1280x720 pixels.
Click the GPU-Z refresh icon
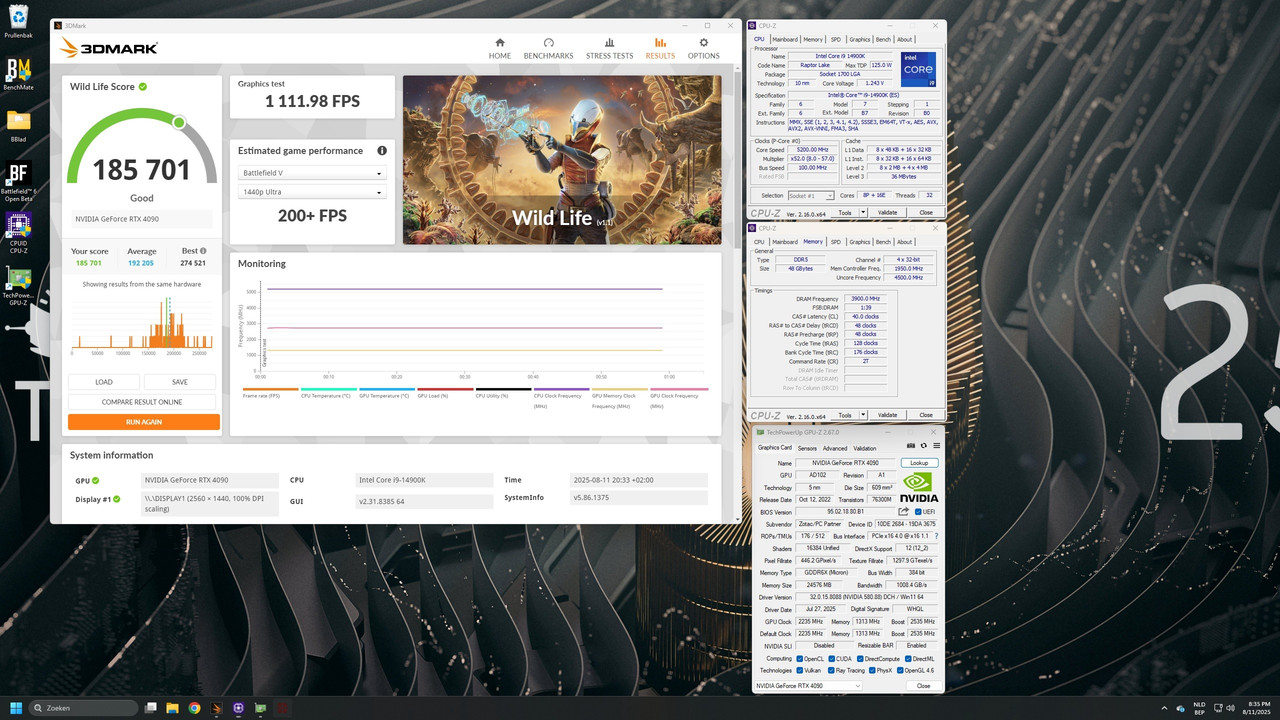(x=923, y=448)
